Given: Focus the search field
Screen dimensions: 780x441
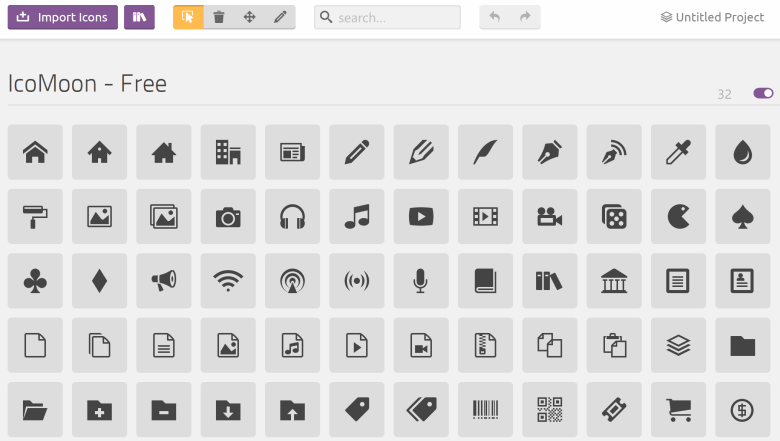Looking at the screenshot, I should click(388, 17).
